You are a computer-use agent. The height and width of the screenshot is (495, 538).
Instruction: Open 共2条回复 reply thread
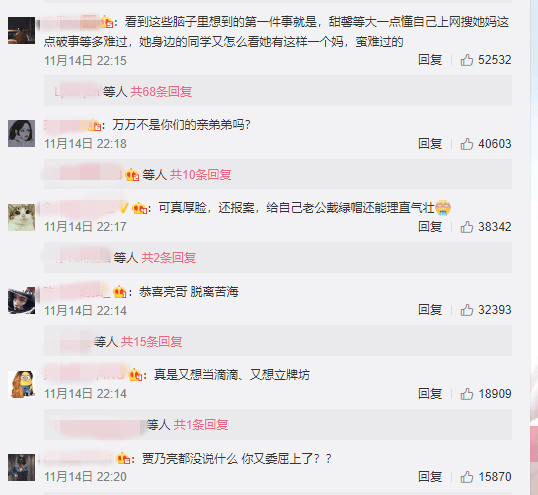tap(168, 258)
